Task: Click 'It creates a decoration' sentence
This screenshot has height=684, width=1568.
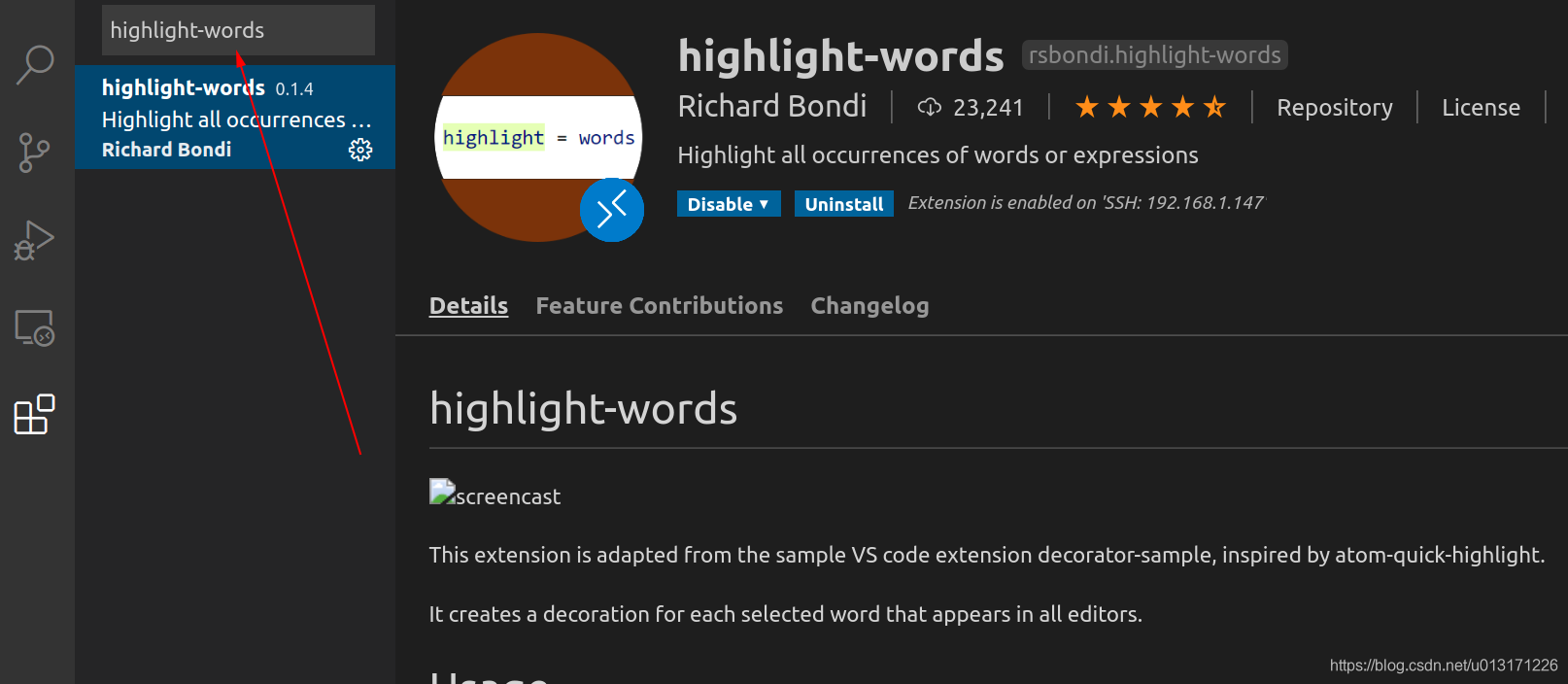Action: point(785,615)
